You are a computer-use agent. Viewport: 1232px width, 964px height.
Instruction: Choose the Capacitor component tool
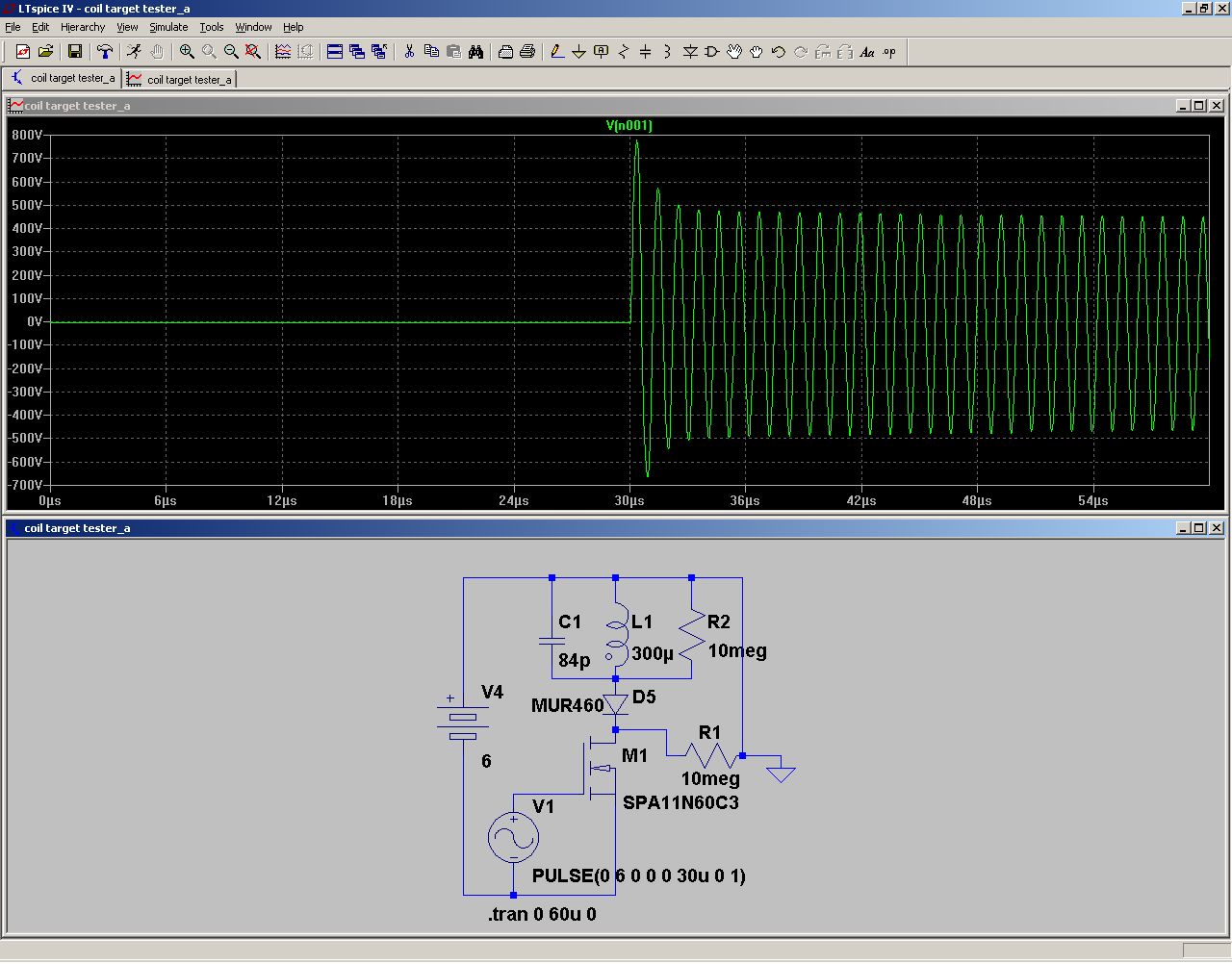point(645,52)
